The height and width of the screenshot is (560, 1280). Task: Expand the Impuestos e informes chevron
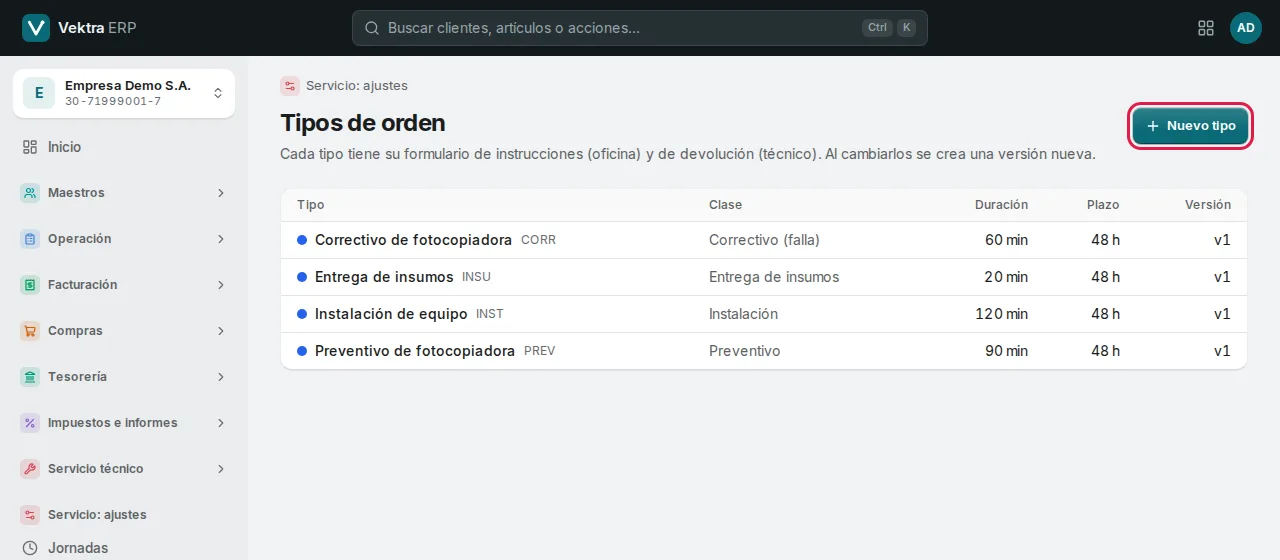pos(221,423)
